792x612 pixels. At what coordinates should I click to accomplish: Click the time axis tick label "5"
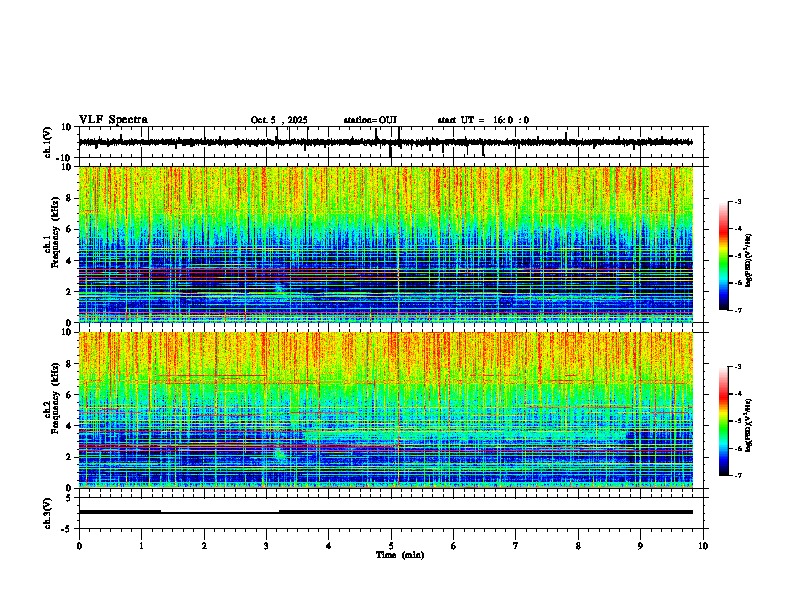click(391, 546)
